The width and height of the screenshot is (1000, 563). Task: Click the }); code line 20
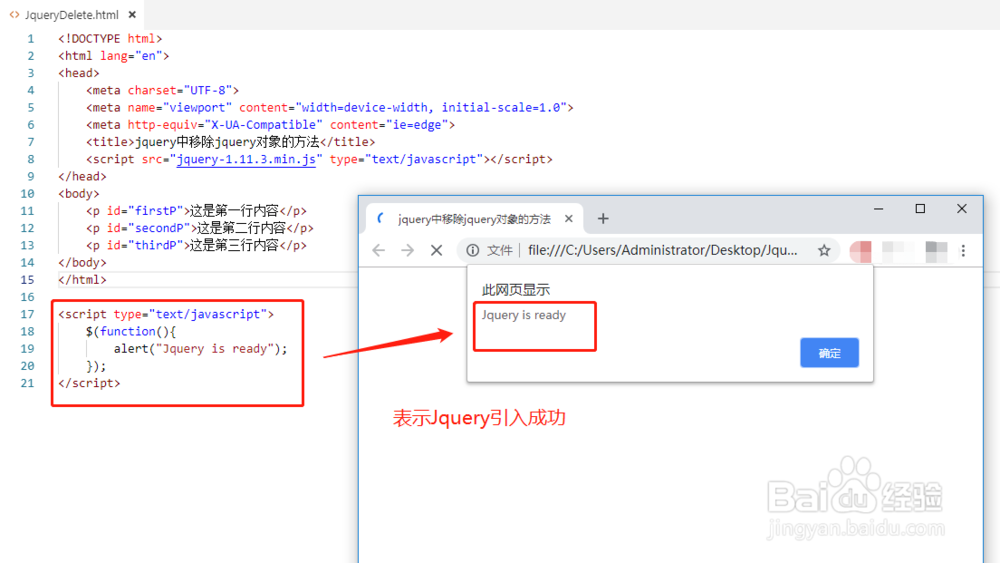[96, 366]
